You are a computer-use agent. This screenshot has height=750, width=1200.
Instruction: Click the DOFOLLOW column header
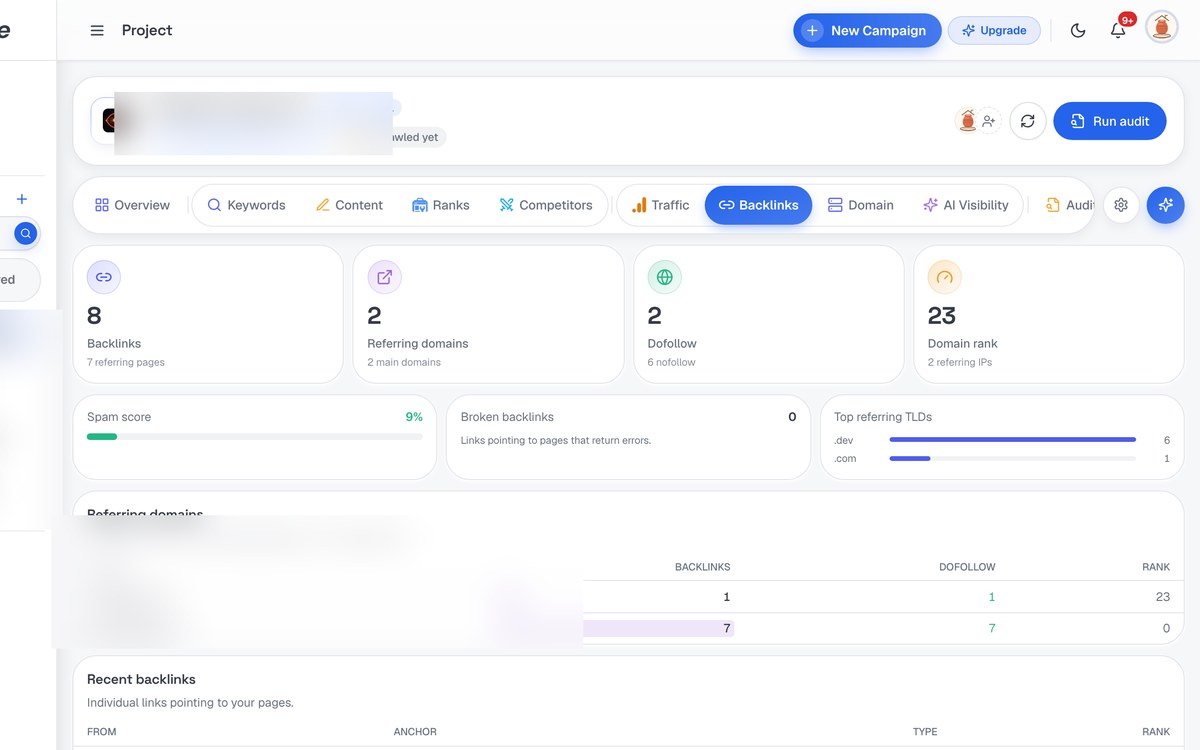point(967,567)
